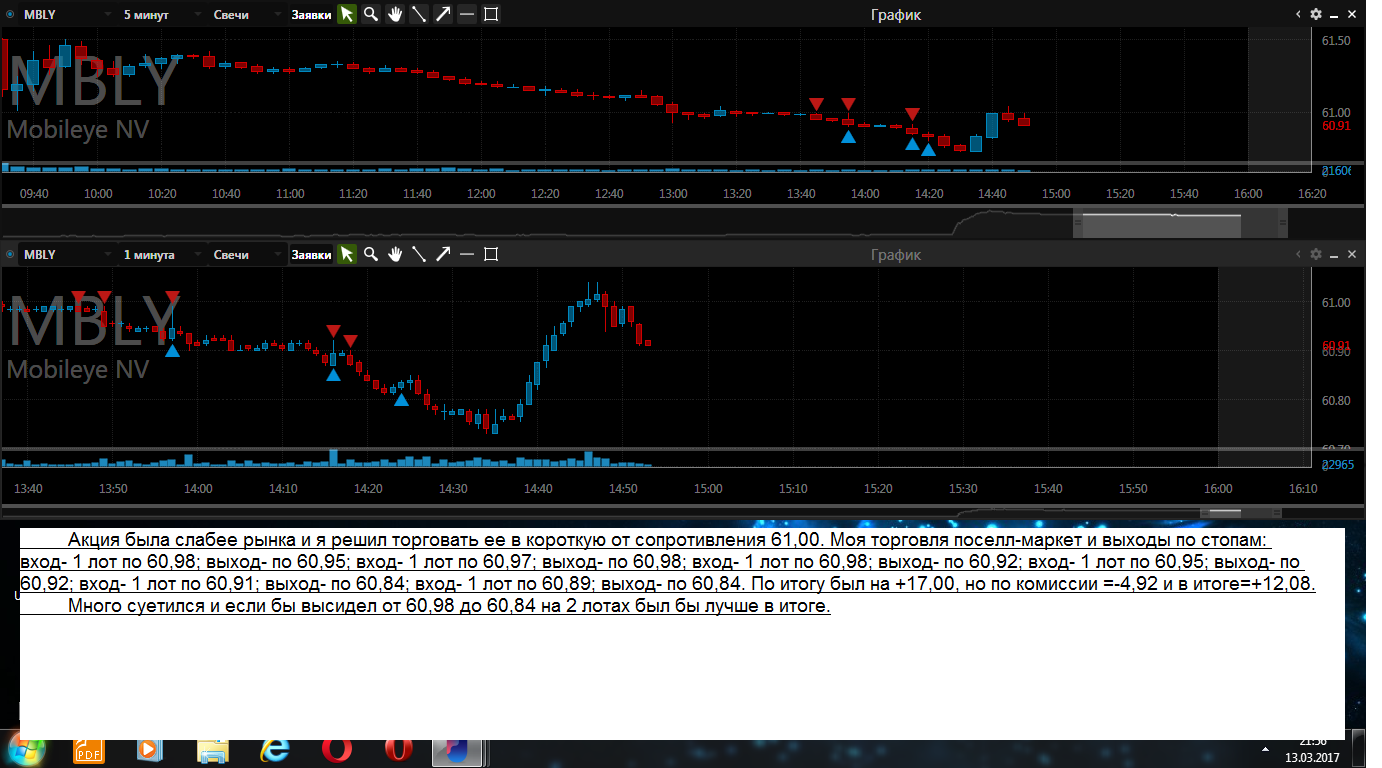
Task: Open Свечи chart type dropdown on bottom chart
Action: point(246,254)
